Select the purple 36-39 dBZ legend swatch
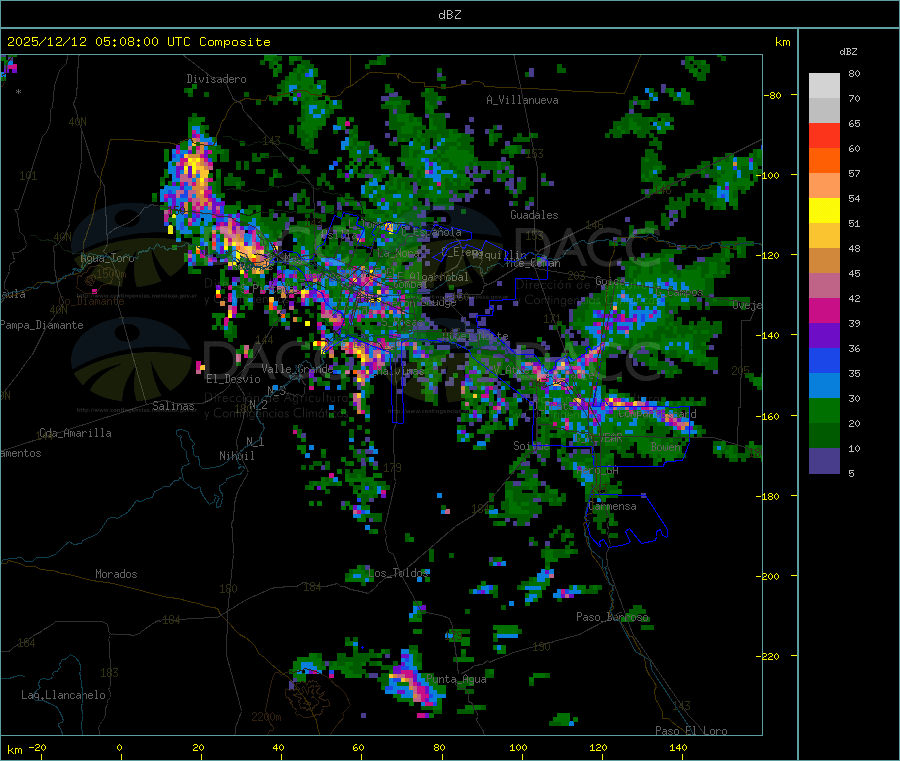 pyautogui.click(x=824, y=336)
